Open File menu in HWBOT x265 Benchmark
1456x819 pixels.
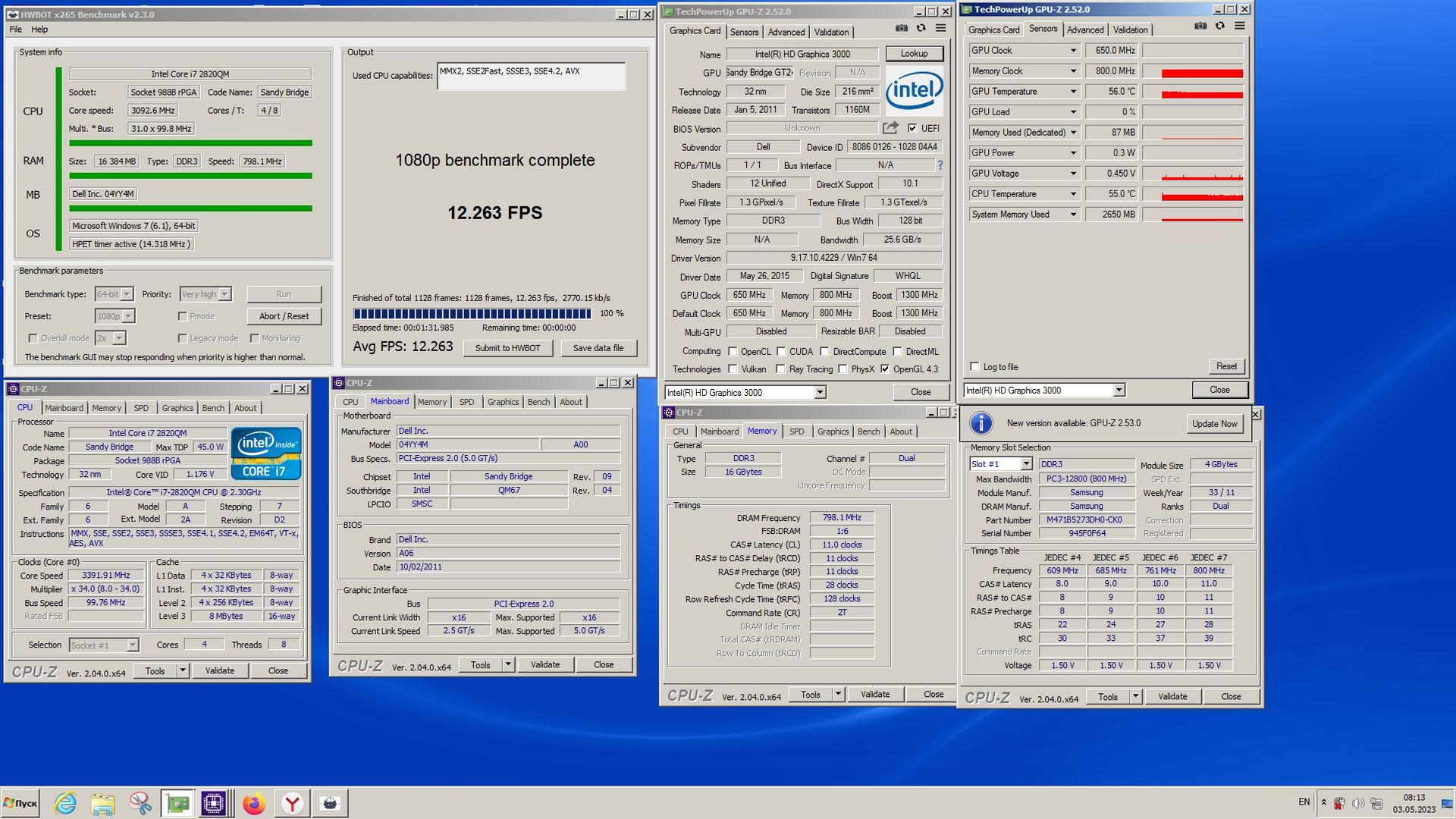(x=15, y=30)
